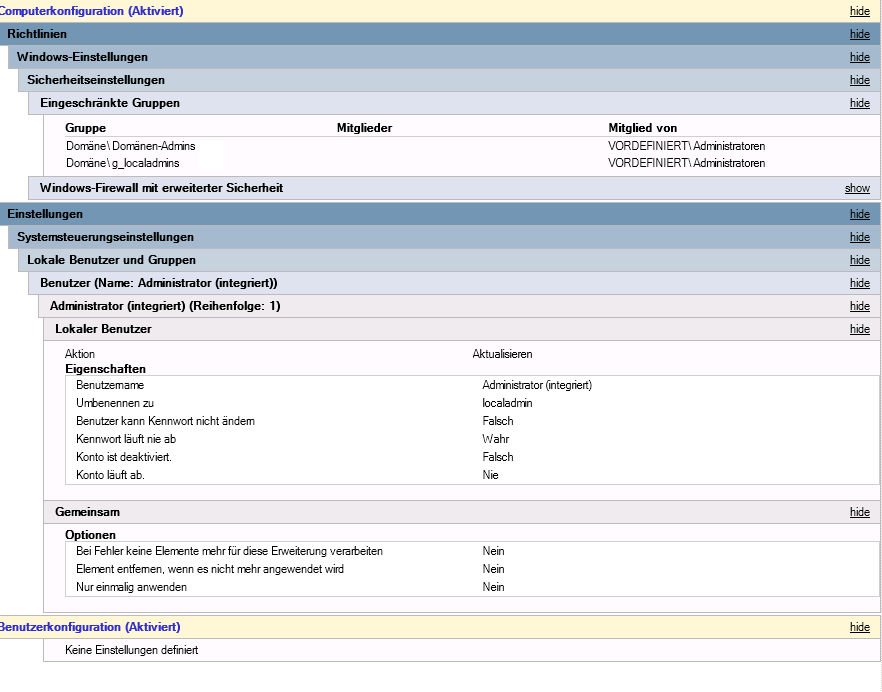Click Nein value for Element entfernen option
The width and height of the screenshot is (882, 692).
tap(493, 569)
